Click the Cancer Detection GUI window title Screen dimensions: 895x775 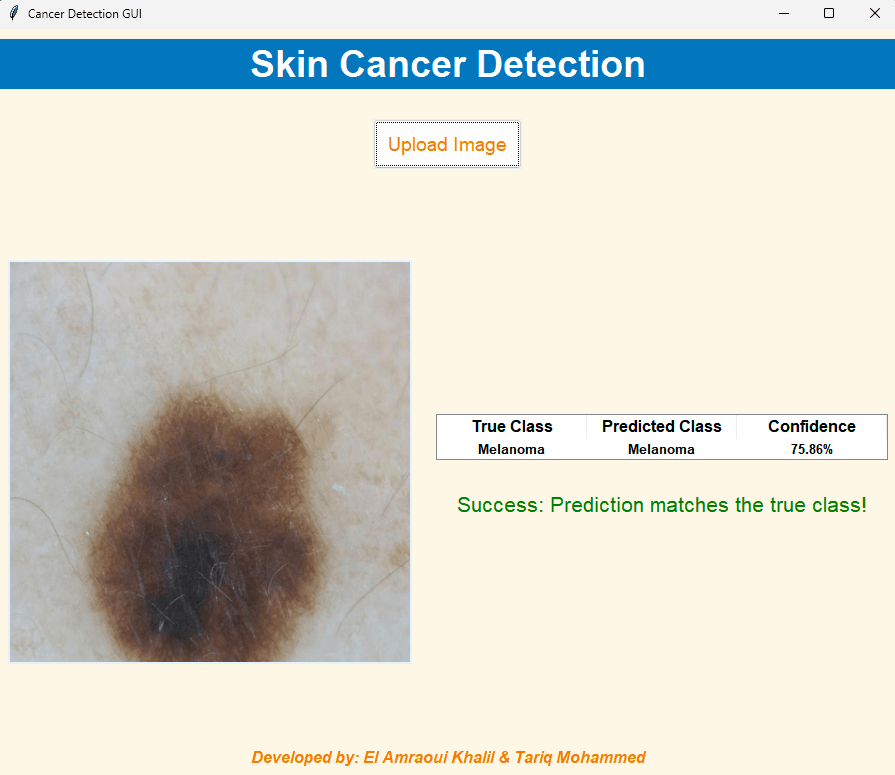[84, 14]
